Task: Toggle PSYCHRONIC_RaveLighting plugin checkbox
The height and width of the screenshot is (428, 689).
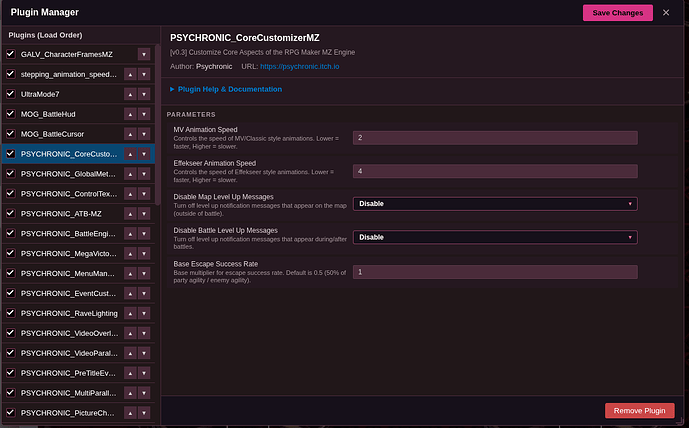Action: (11, 313)
